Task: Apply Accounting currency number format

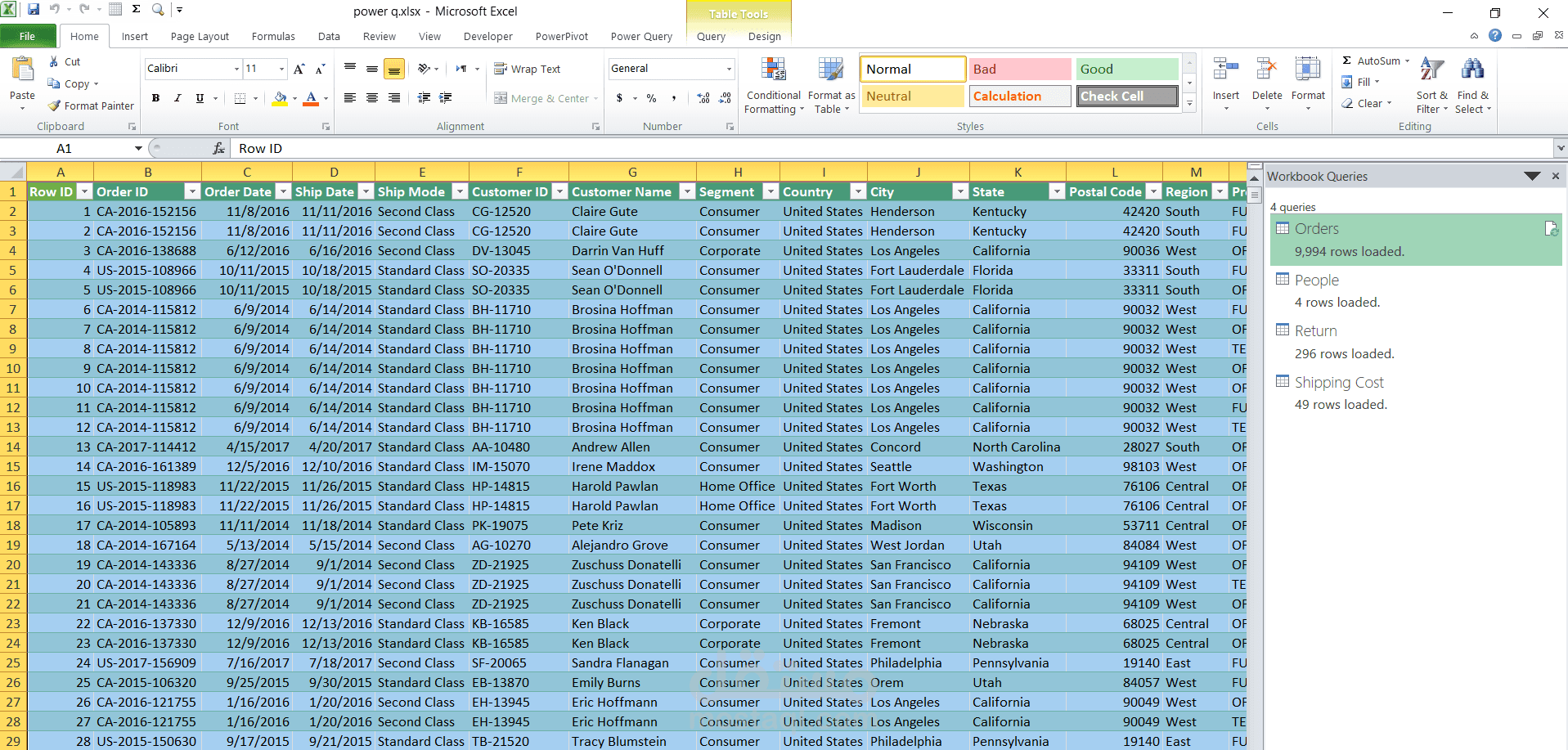Action: [620, 98]
